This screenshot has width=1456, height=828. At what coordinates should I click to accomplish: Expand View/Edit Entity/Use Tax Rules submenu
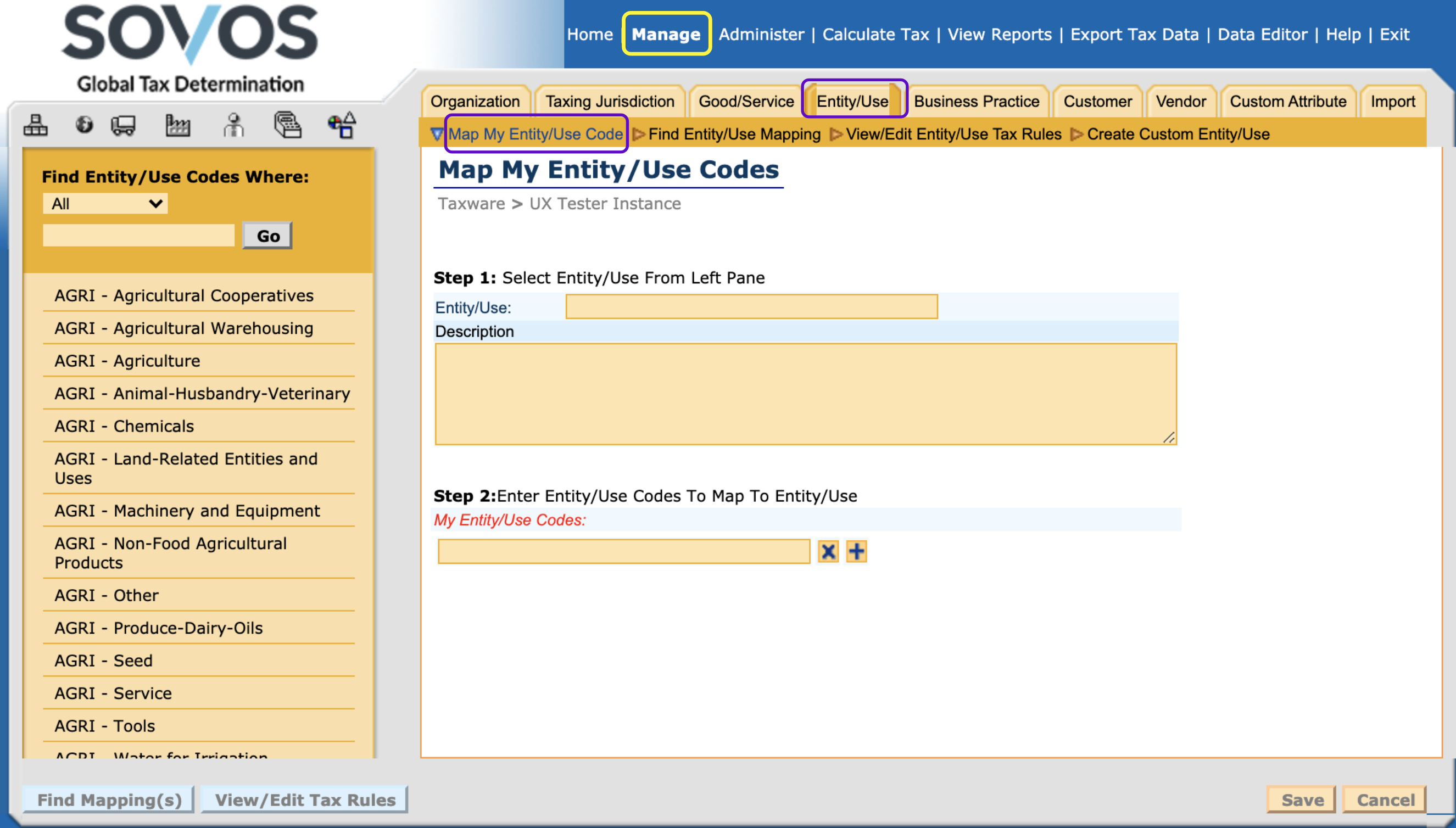click(953, 134)
